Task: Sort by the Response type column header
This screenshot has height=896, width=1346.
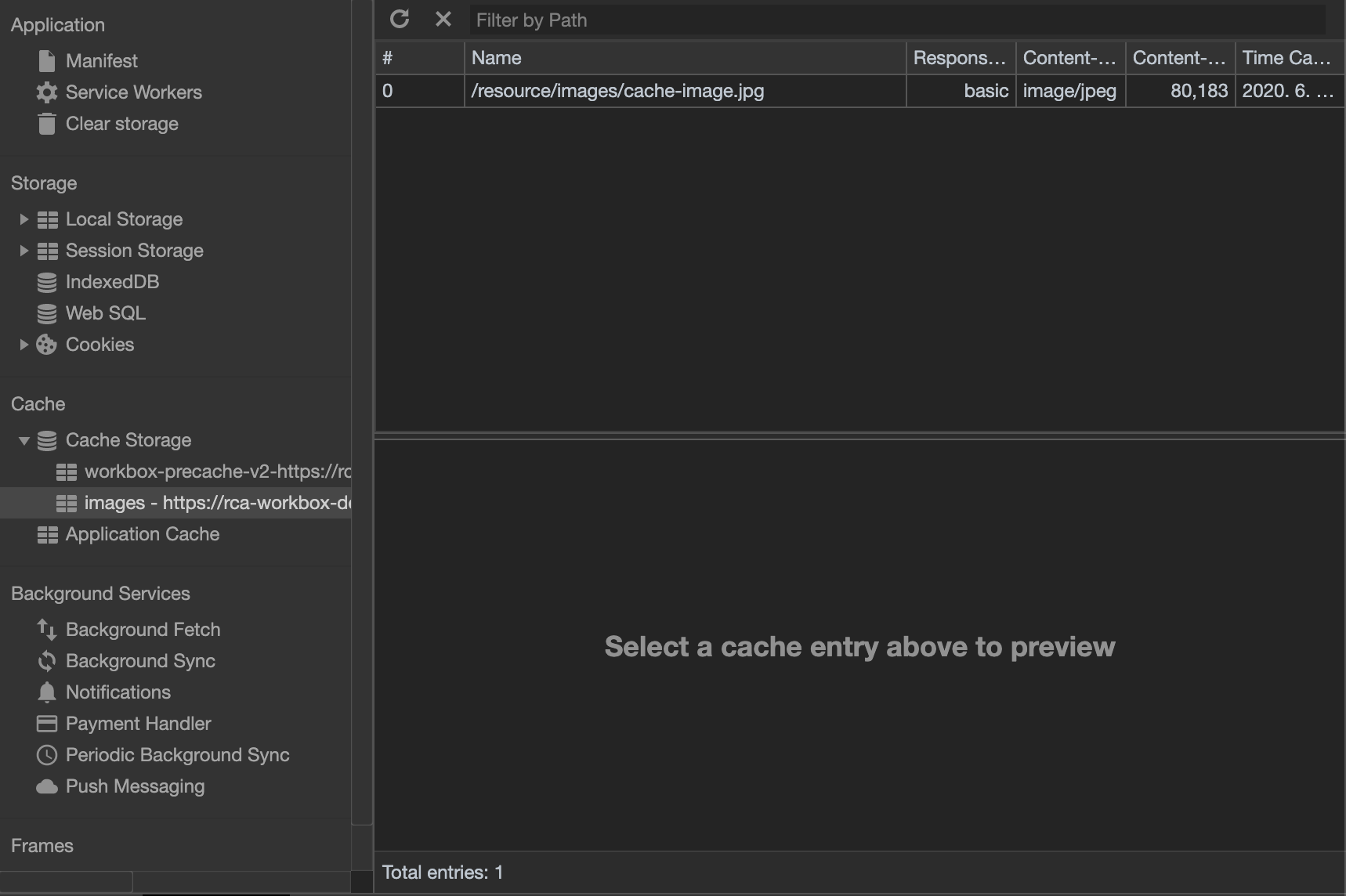Action: coord(961,58)
